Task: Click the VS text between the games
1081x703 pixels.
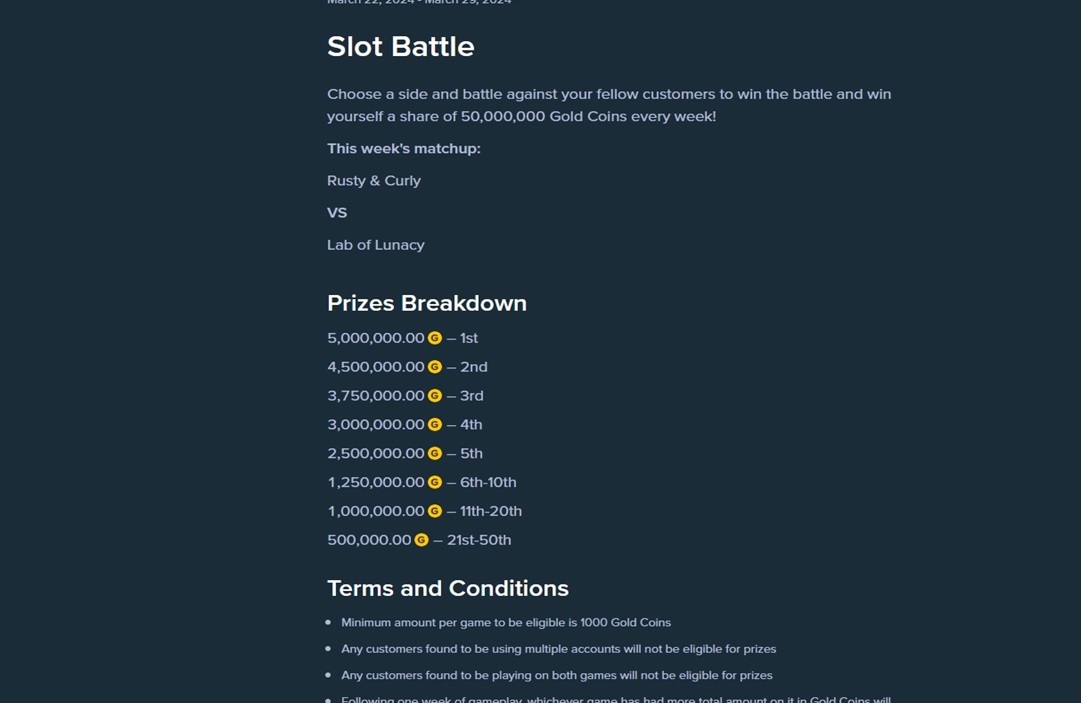Action: [x=337, y=212]
